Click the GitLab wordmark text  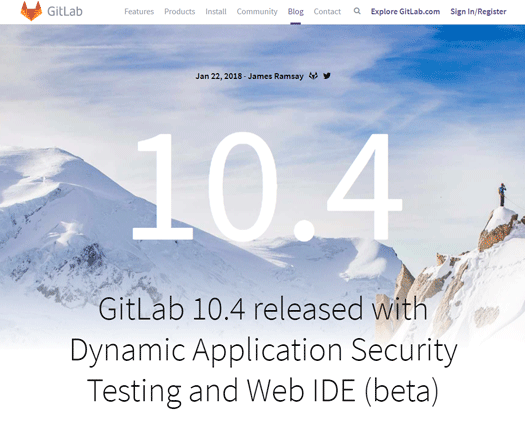tap(65, 11)
